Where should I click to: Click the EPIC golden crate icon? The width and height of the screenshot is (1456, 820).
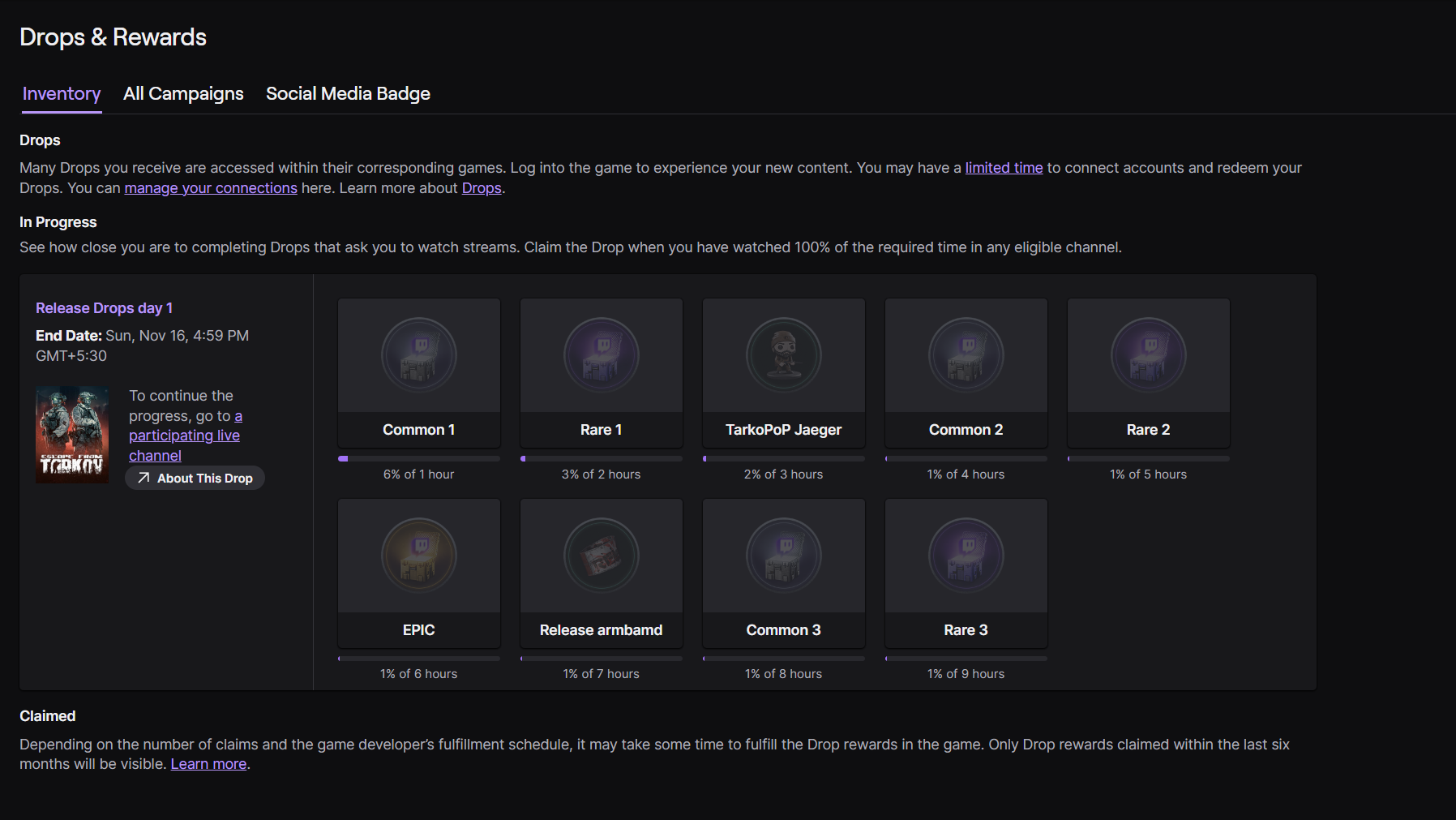(x=418, y=555)
